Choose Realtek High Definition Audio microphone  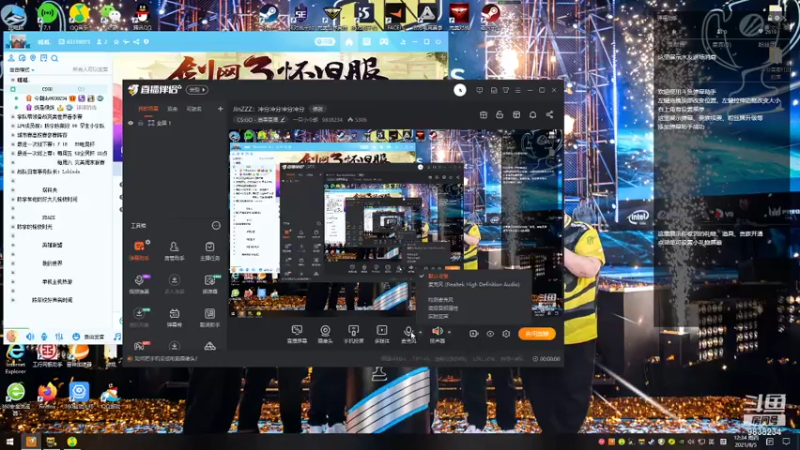[x=474, y=284]
